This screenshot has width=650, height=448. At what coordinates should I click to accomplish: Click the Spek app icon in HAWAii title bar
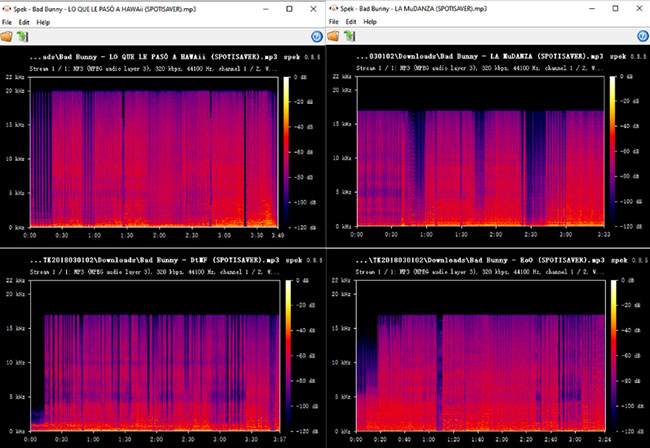coord(6,9)
